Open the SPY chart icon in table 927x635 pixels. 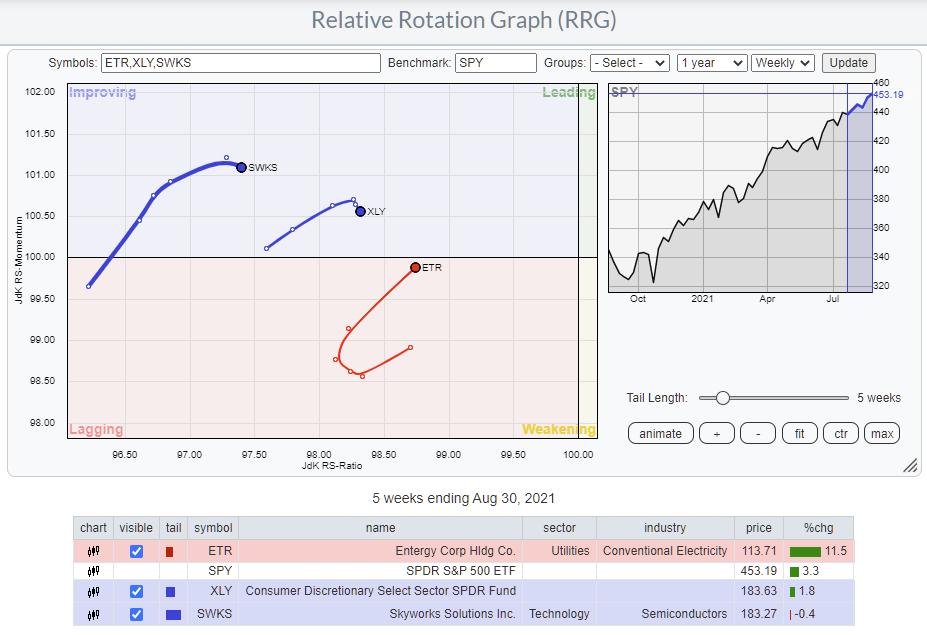93,571
